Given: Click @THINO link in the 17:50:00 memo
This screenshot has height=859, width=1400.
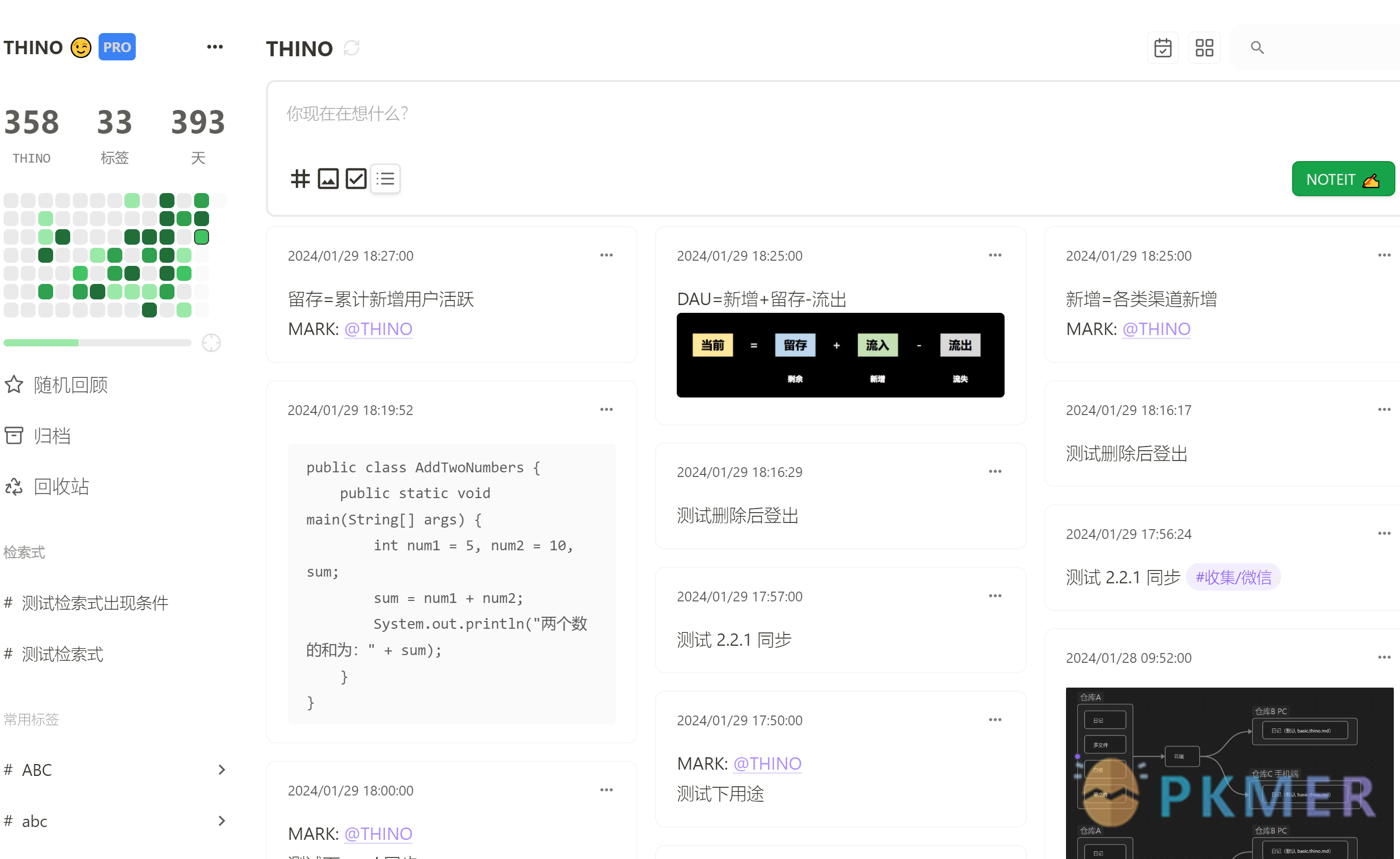Looking at the screenshot, I should click(x=767, y=763).
